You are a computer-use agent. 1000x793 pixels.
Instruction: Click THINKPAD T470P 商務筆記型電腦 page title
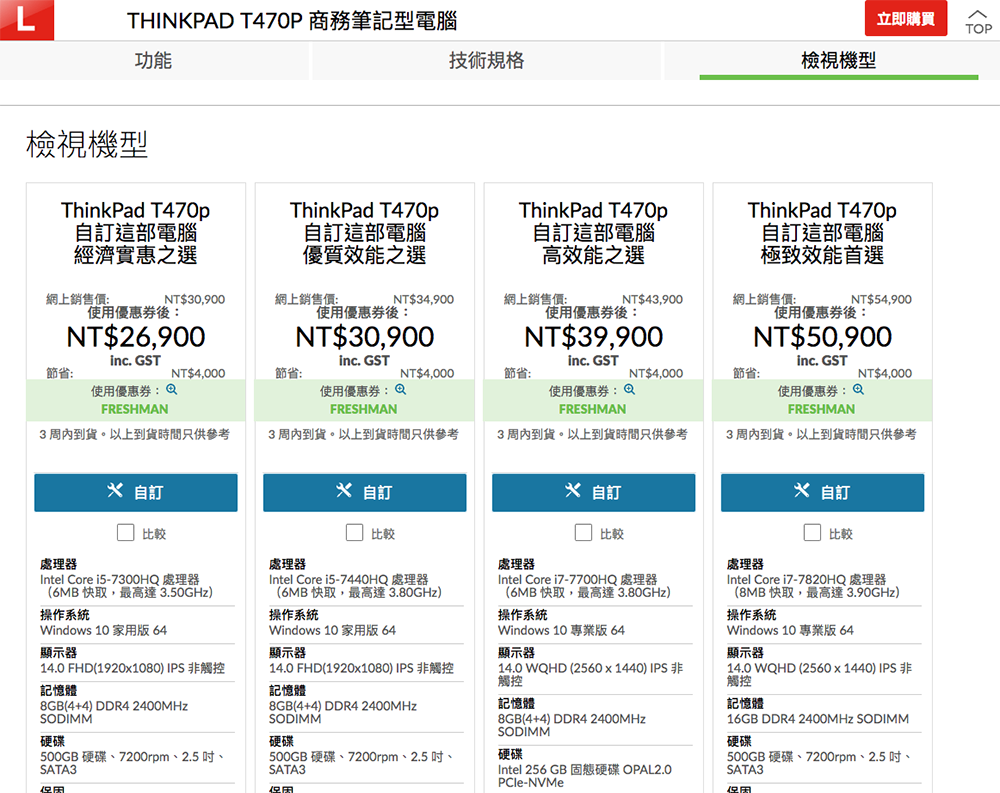pos(292,21)
